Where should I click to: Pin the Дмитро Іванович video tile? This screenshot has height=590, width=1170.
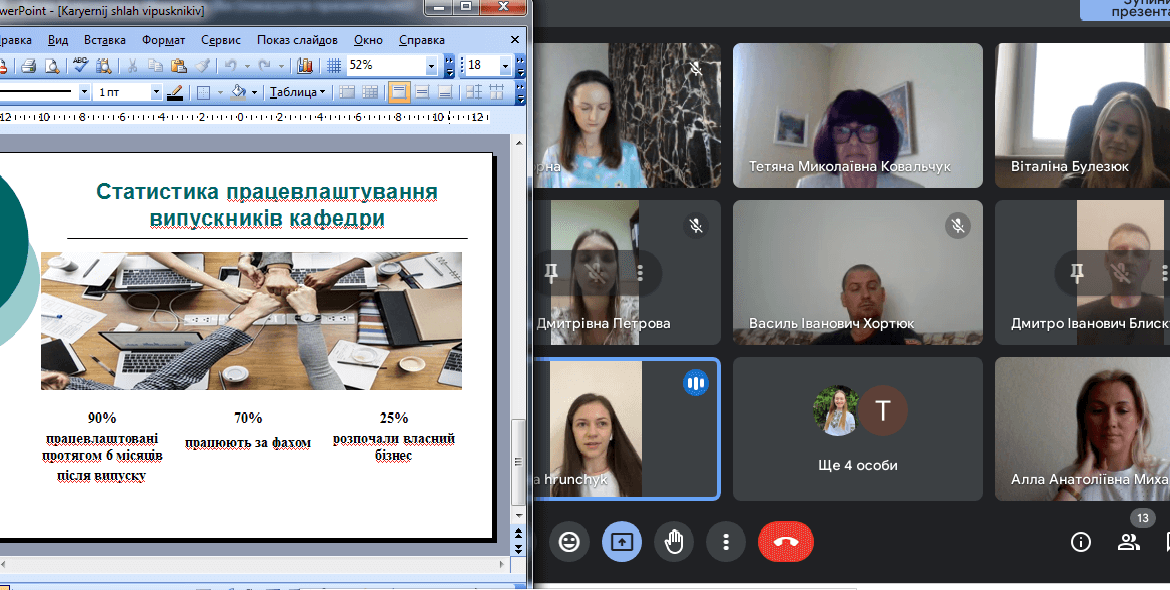click(1077, 273)
